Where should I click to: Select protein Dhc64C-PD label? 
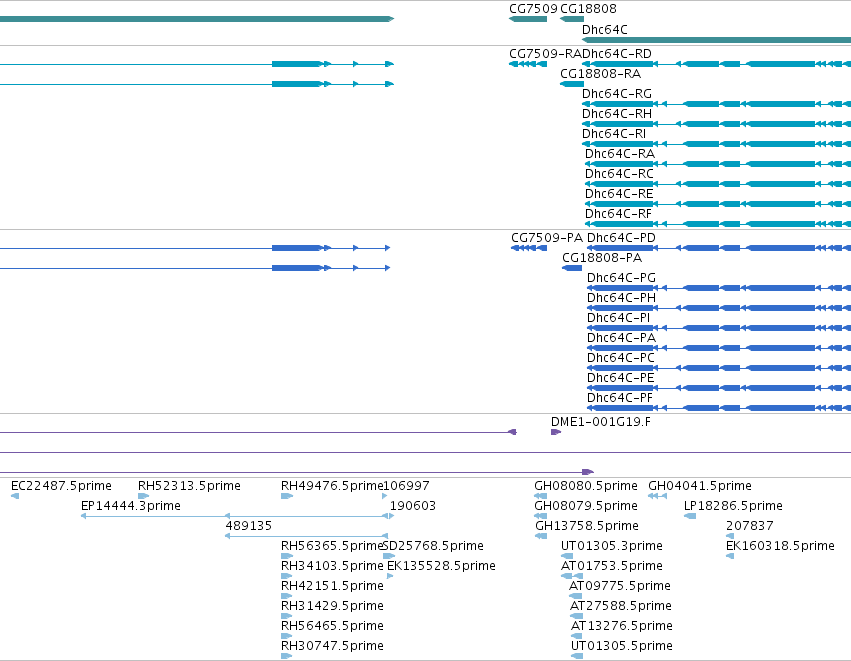[621, 238]
